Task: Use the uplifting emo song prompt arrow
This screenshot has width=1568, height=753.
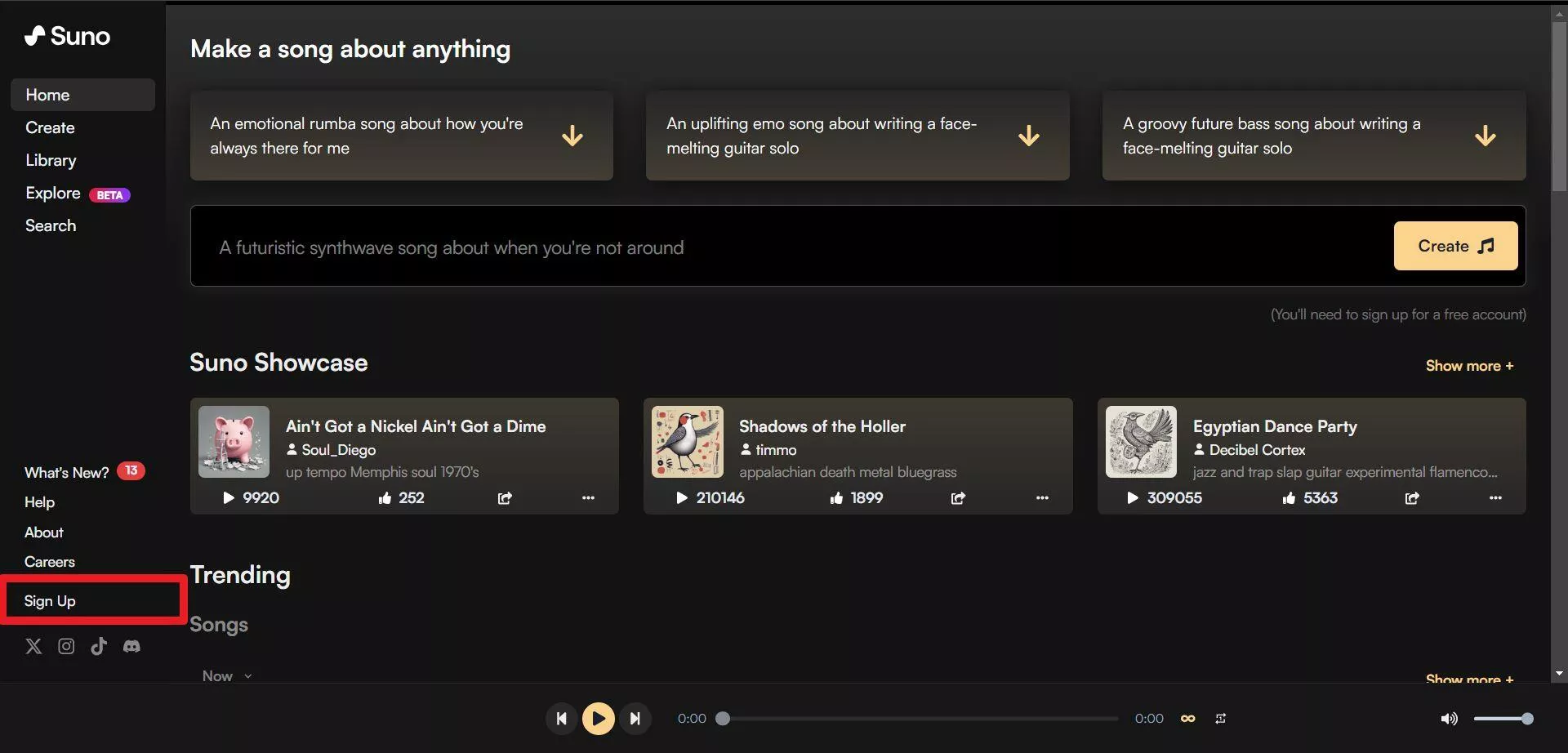Action: point(1029,136)
